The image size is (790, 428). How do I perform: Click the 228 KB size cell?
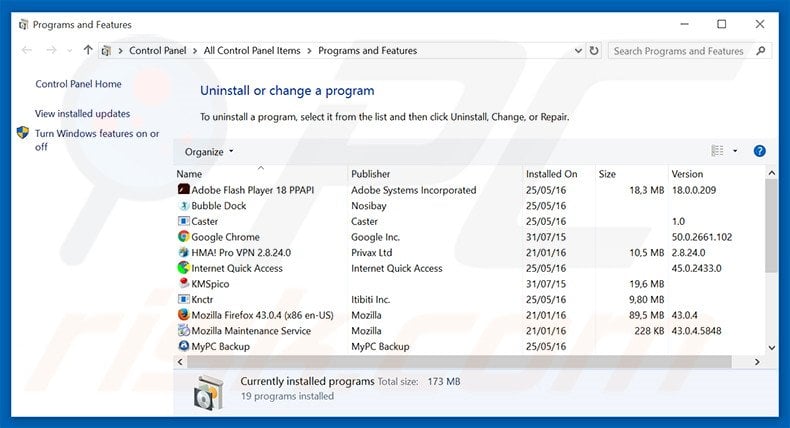[649, 331]
